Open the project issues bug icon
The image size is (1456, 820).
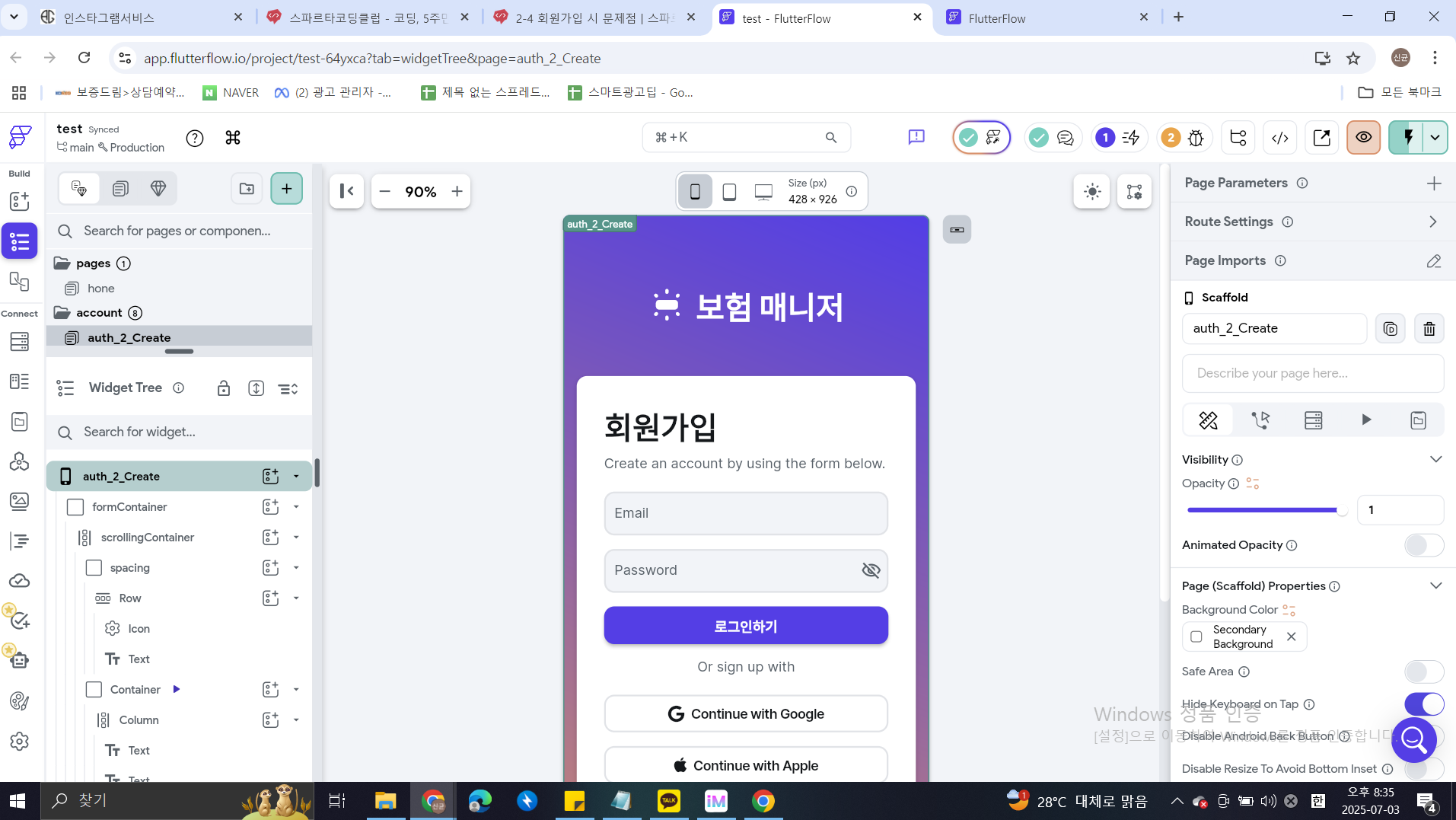coord(1196,138)
